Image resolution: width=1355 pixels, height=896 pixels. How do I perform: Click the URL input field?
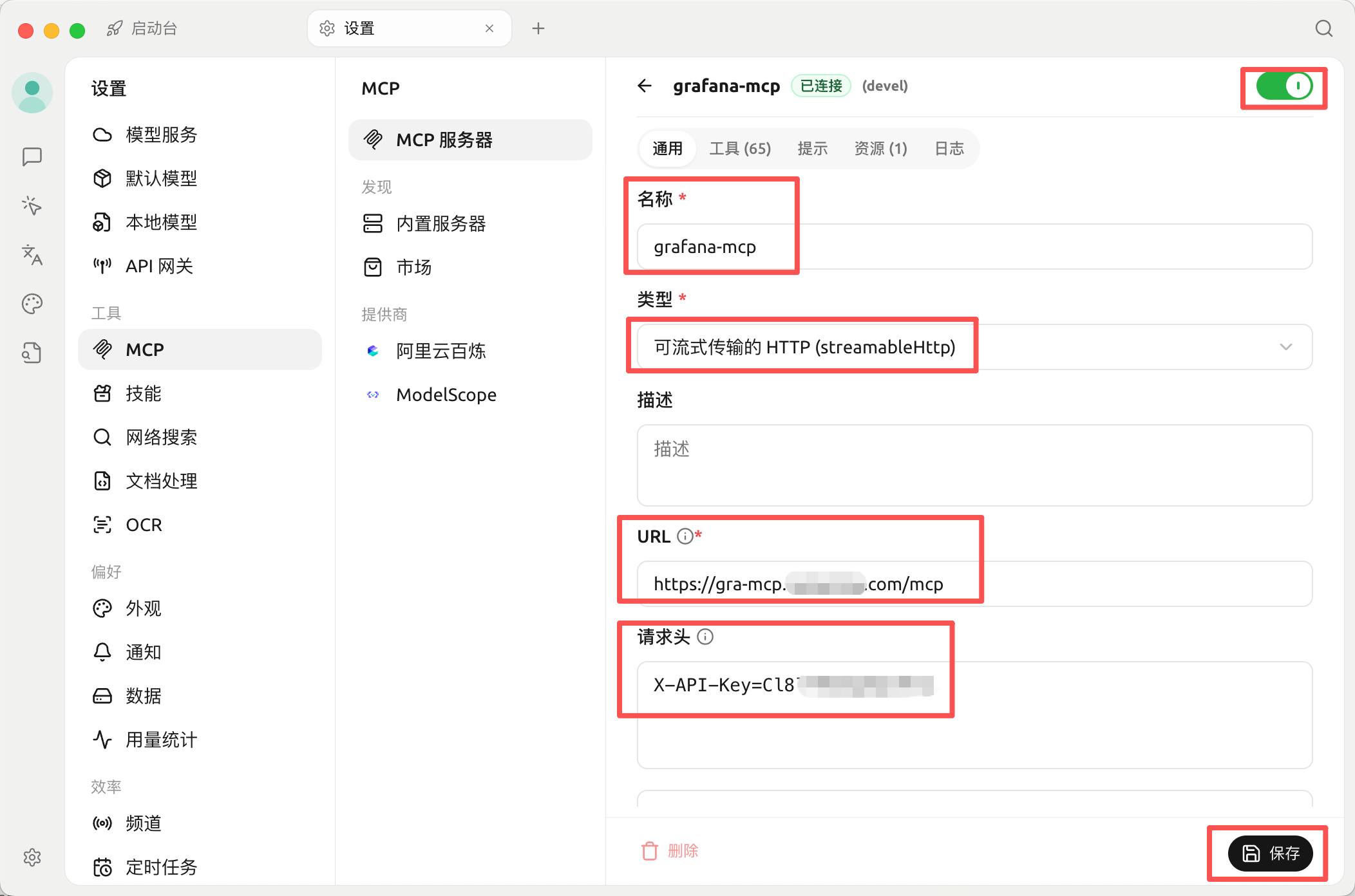(x=974, y=584)
